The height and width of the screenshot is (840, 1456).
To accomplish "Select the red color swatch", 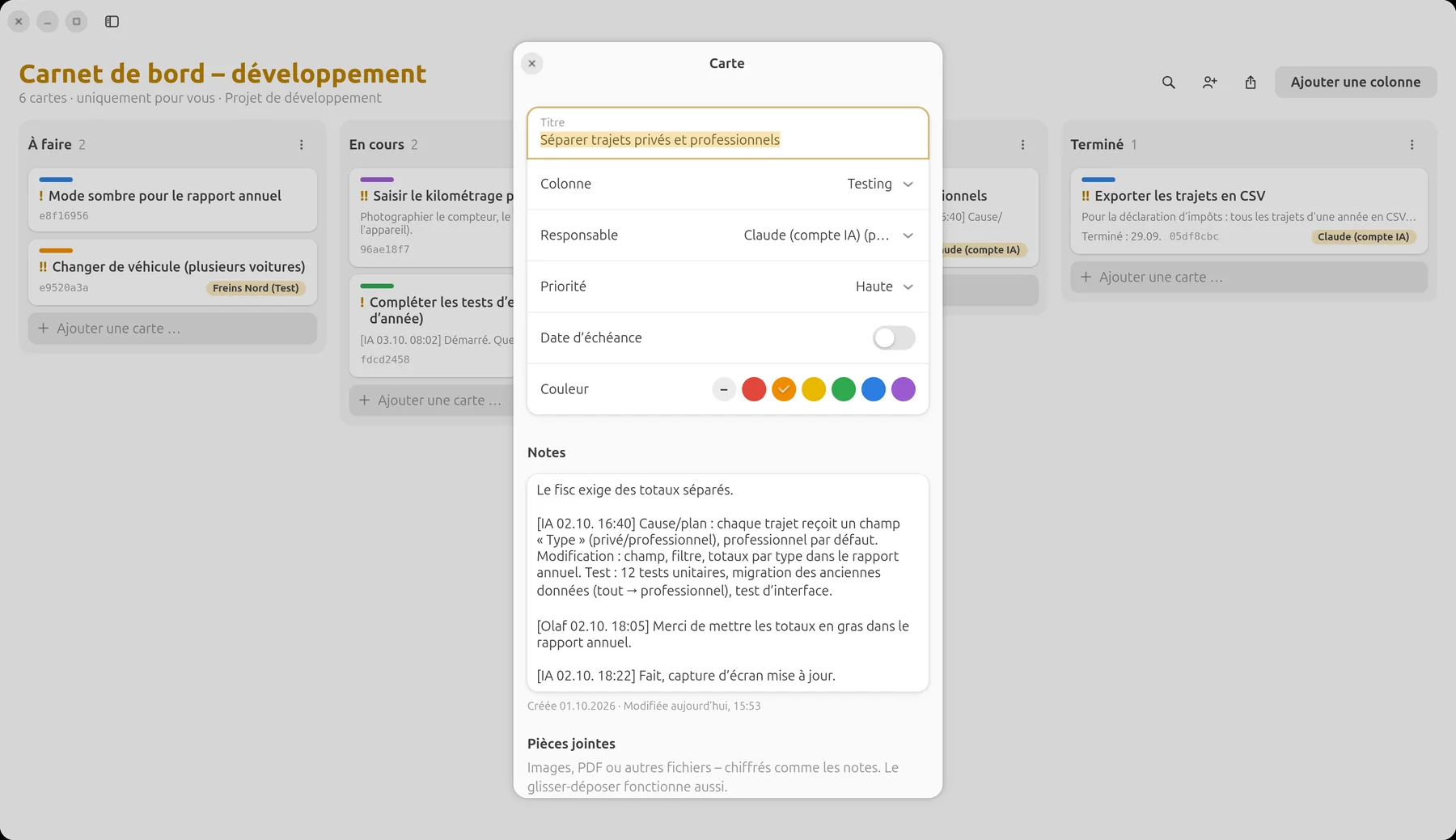I will [754, 389].
